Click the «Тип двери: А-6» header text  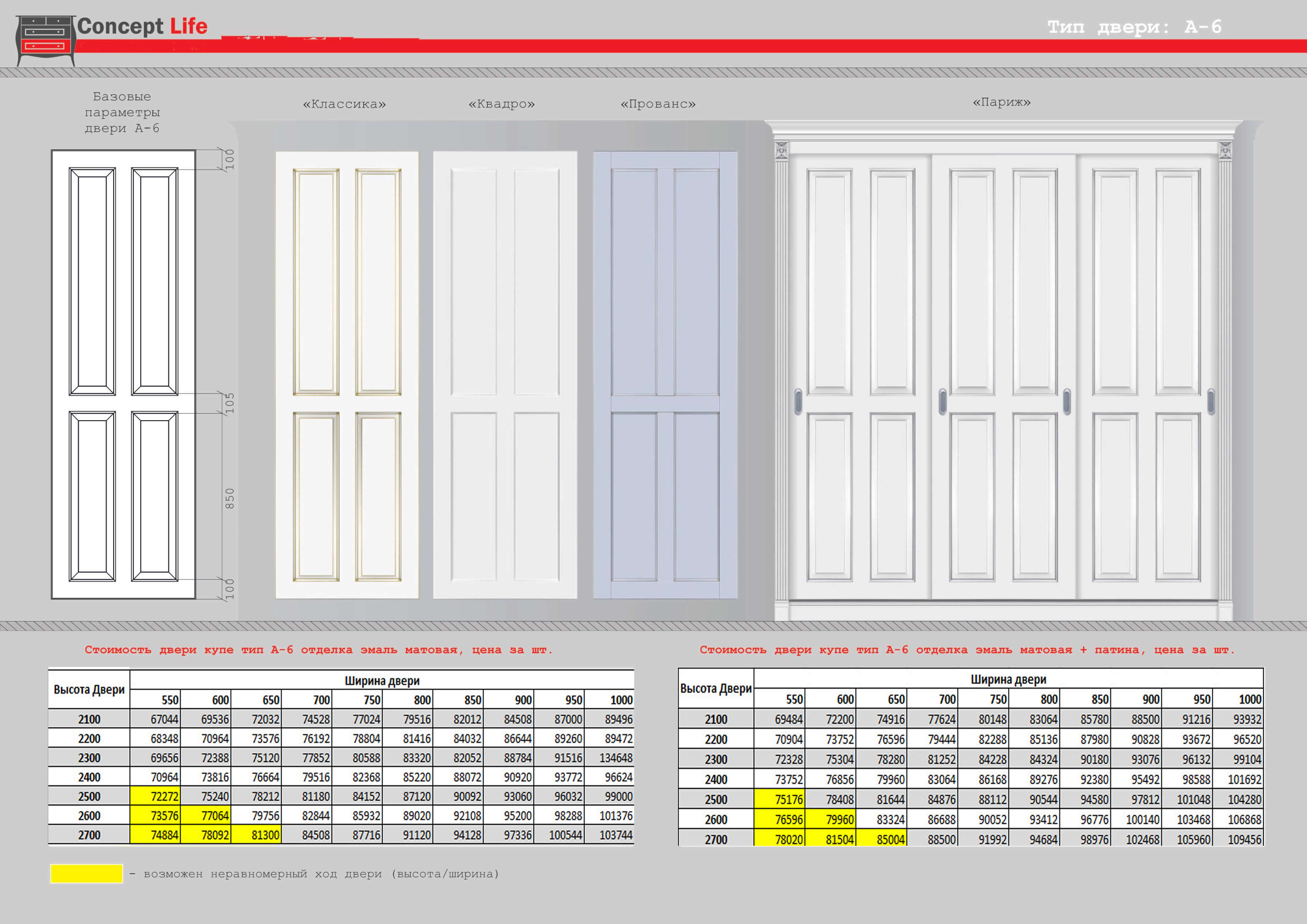(x=1134, y=27)
